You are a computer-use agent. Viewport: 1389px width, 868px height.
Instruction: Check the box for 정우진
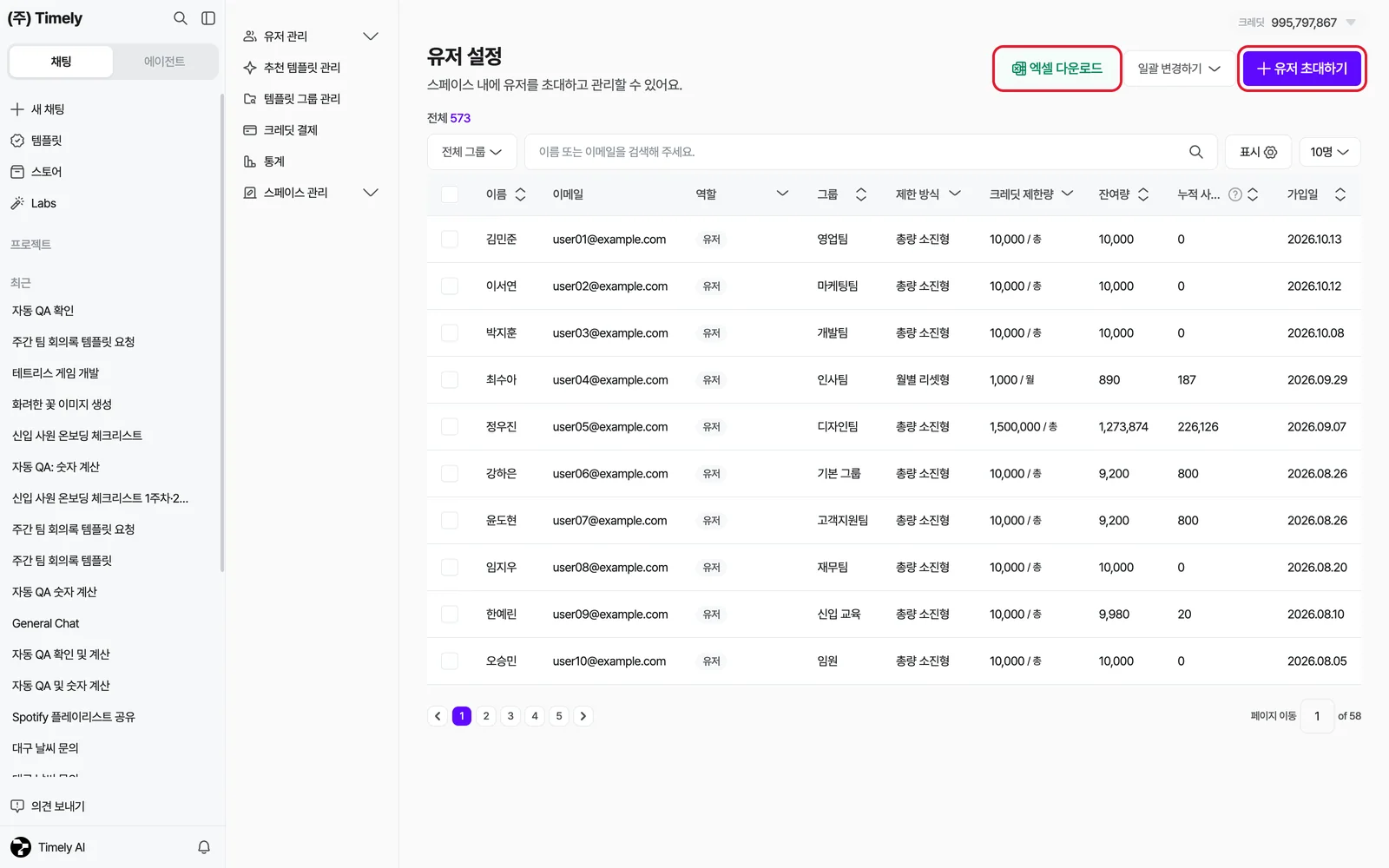click(450, 427)
